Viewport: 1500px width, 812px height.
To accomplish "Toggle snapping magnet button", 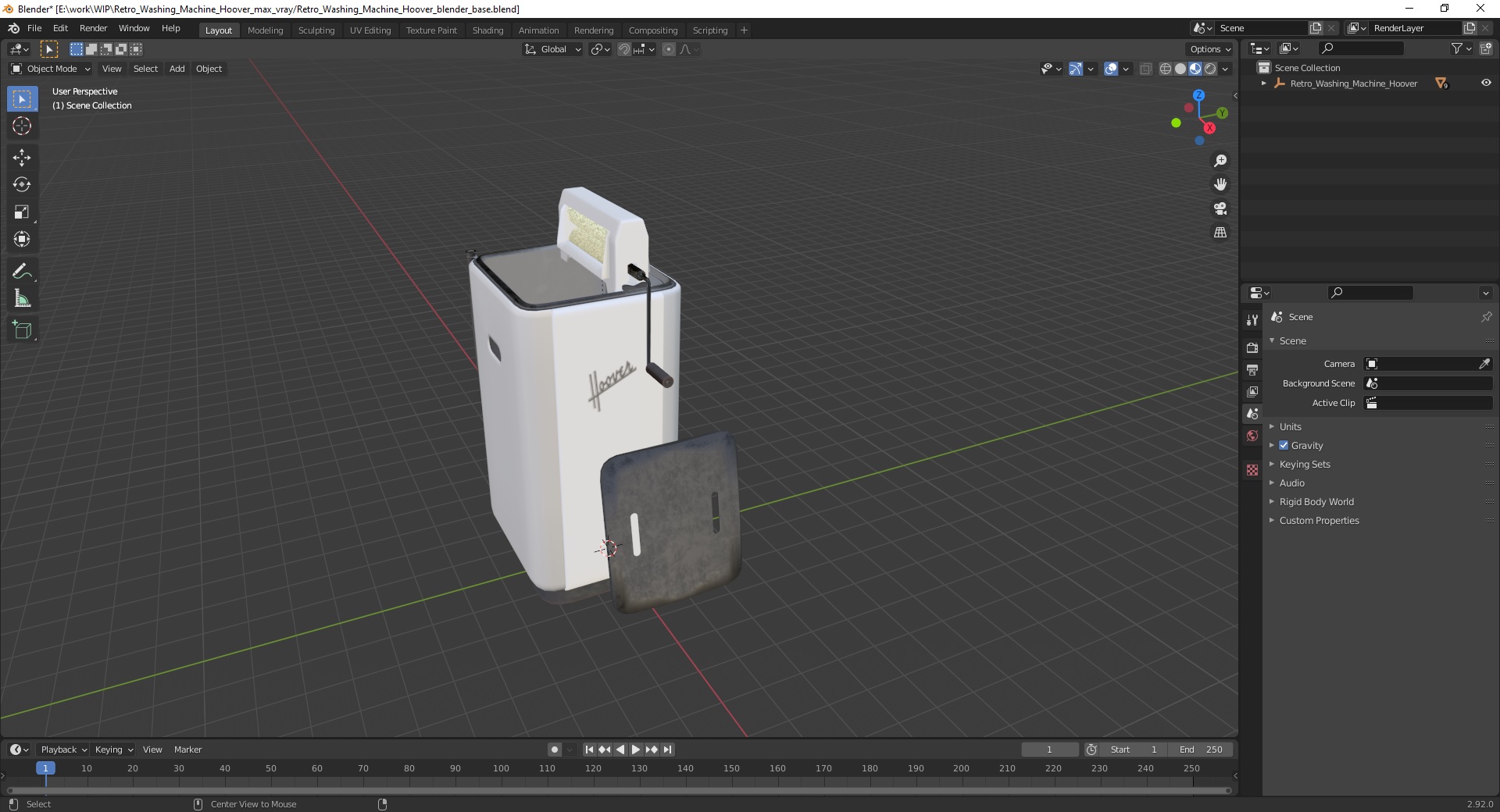I will [x=623, y=49].
